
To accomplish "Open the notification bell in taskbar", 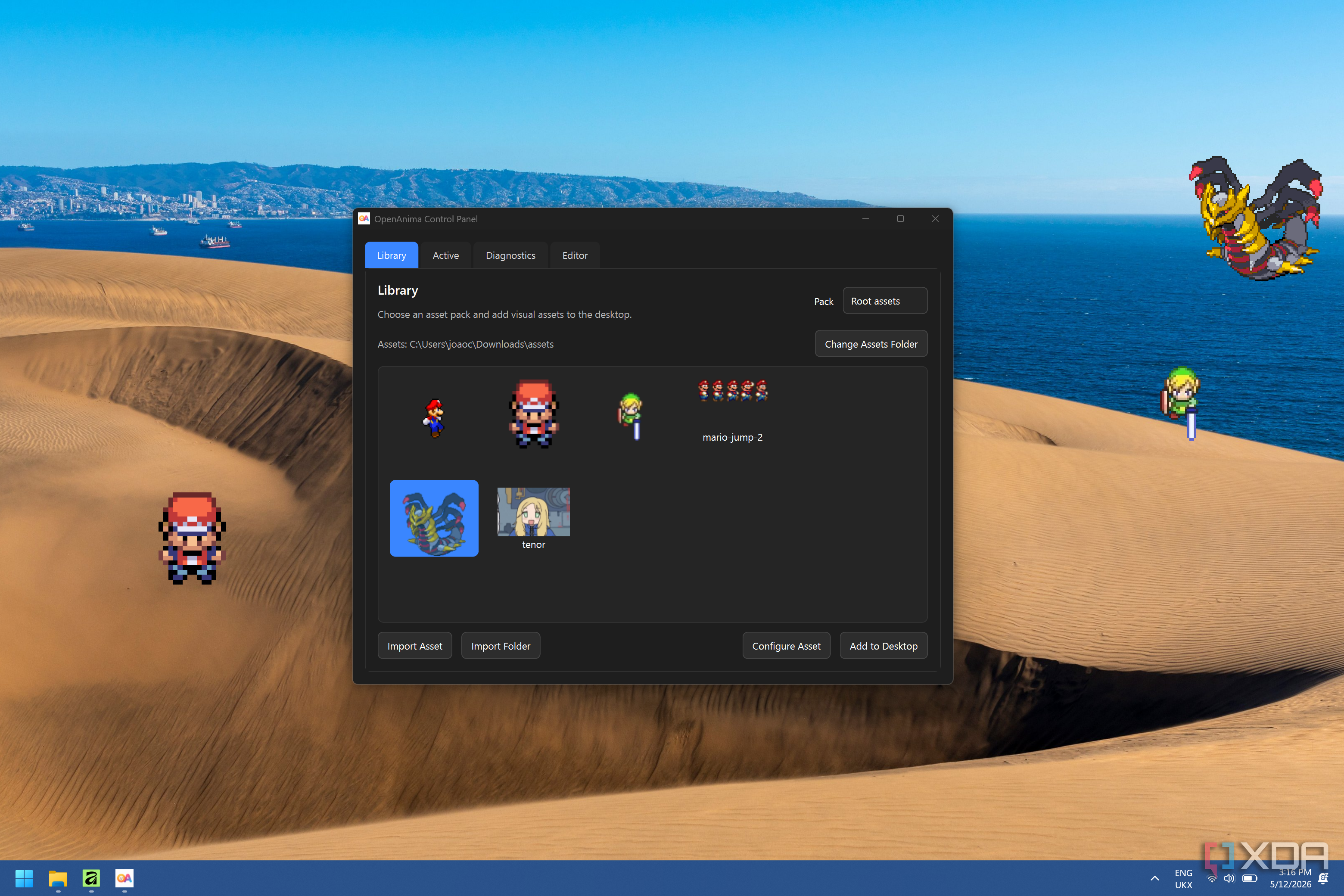I will click(x=1323, y=879).
